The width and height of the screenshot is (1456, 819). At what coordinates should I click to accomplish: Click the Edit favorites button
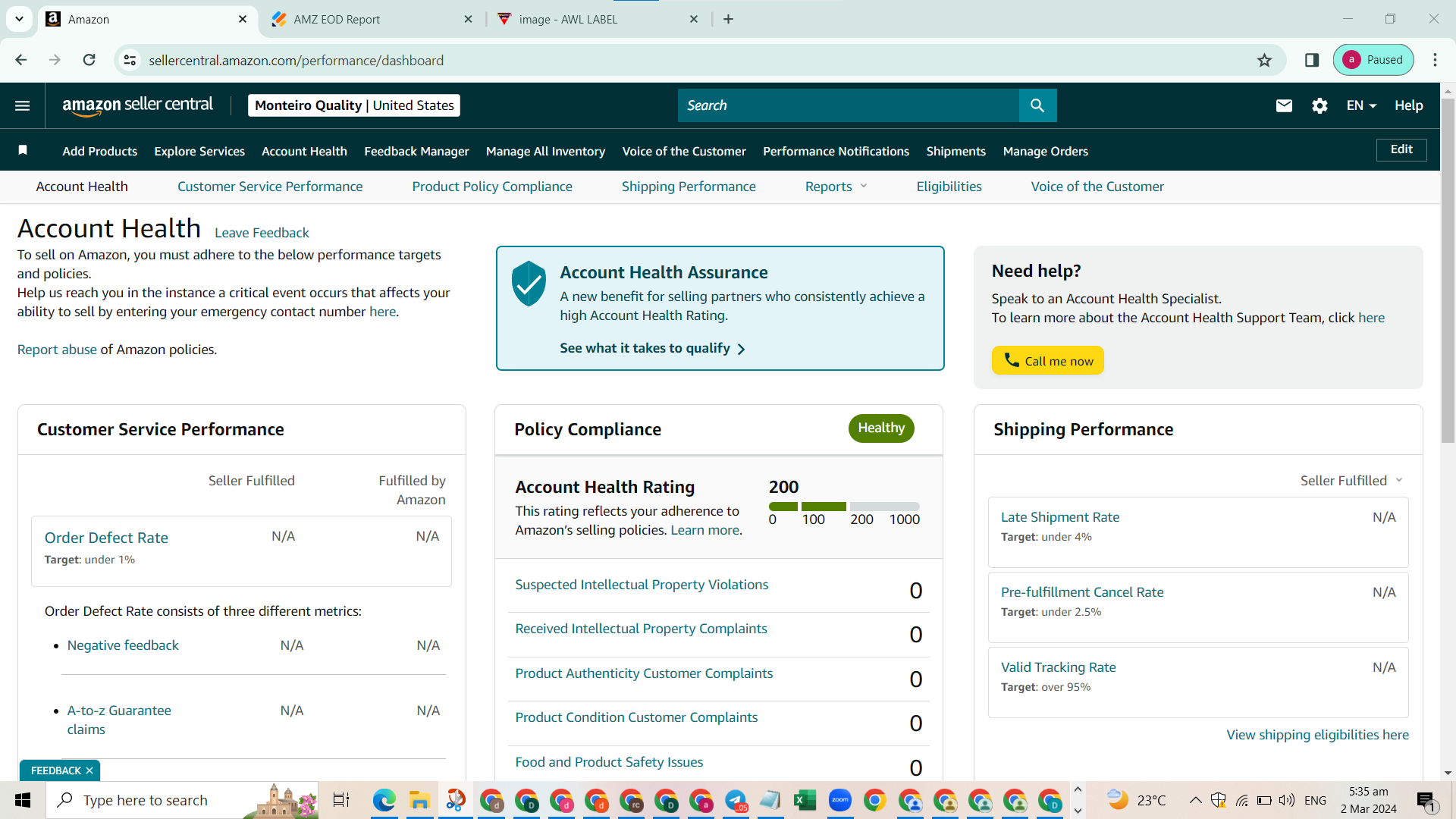click(x=1401, y=149)
